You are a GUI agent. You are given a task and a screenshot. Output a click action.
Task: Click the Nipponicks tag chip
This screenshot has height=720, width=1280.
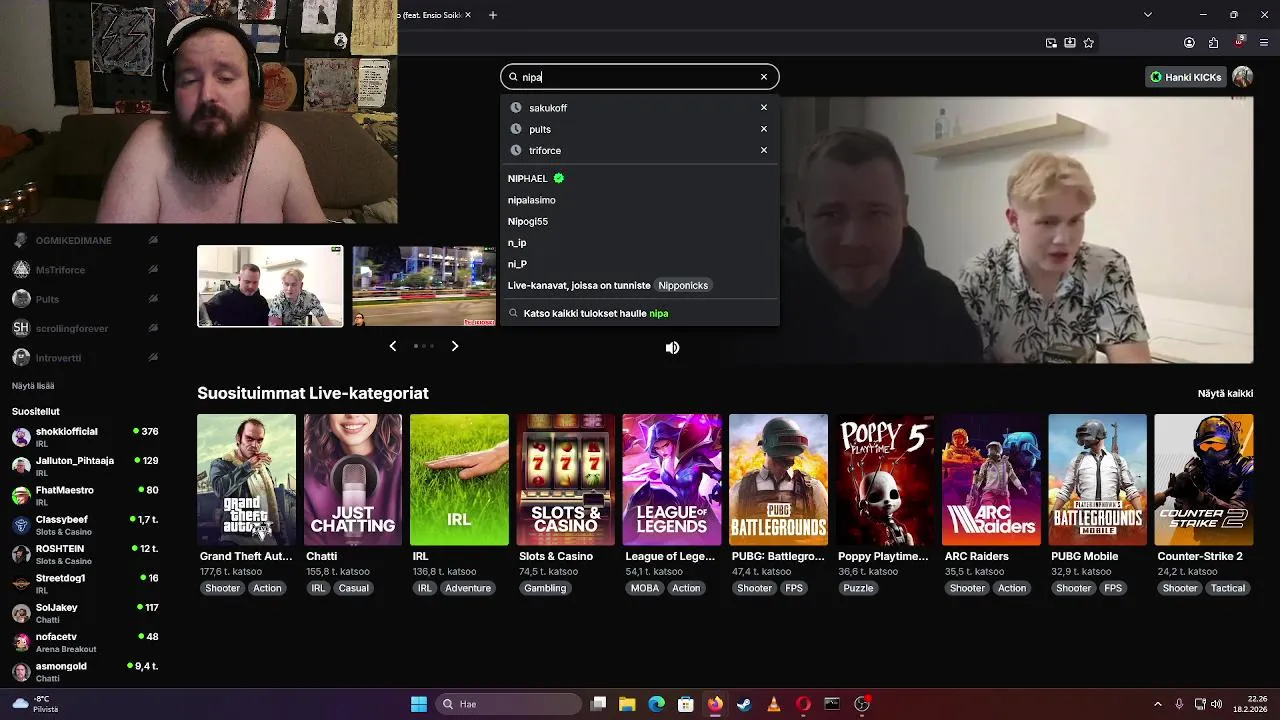pos(683,285)
